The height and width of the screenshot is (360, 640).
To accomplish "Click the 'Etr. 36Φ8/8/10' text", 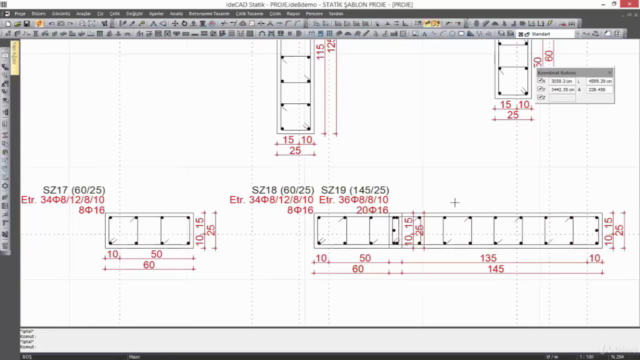I will (x=353, y=200).
